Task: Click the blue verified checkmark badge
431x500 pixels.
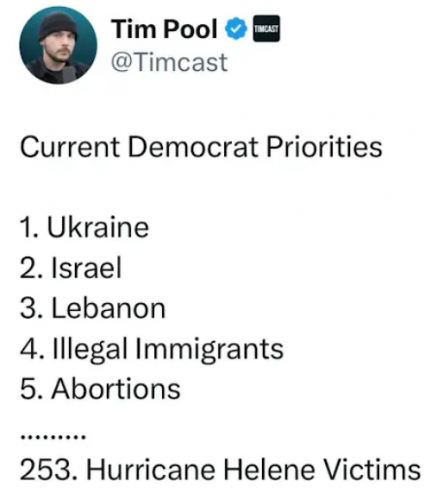Action: tap(236, 29)
